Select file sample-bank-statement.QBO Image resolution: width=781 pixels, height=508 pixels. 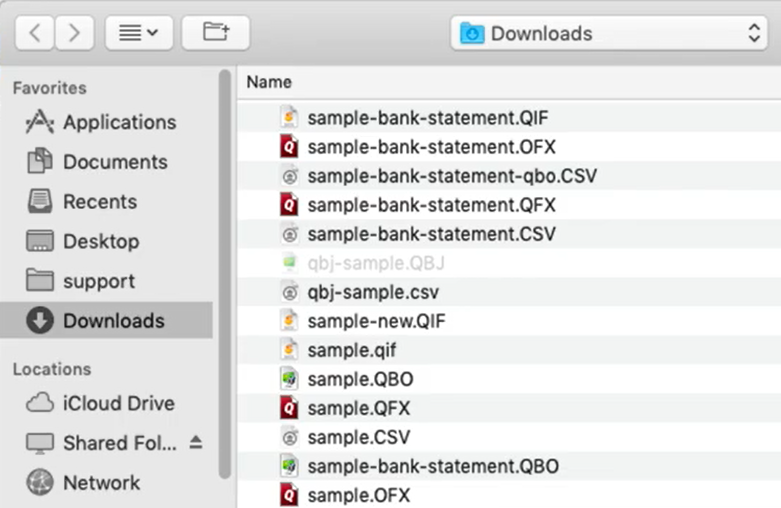click(x=509, y=466)
